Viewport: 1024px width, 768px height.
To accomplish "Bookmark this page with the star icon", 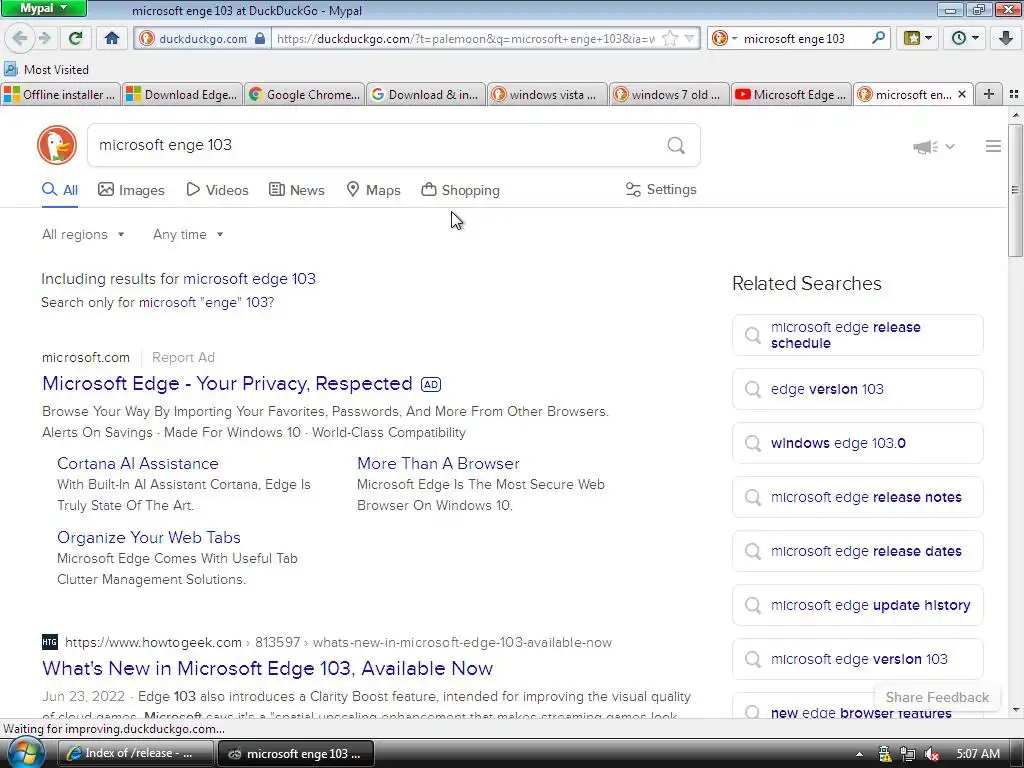I will [x=670, y=39].
